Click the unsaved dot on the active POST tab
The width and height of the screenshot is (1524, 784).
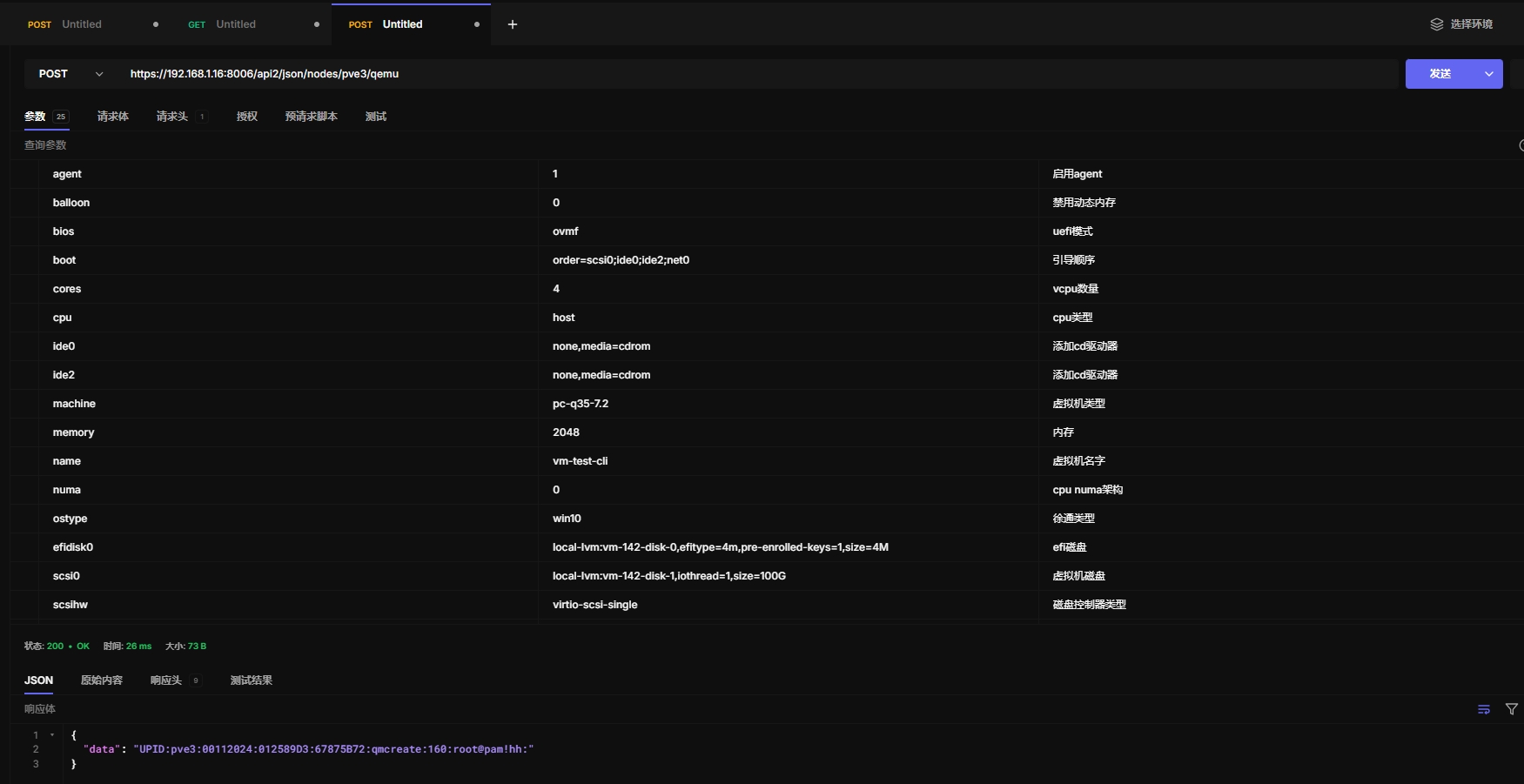coord(477,24)
